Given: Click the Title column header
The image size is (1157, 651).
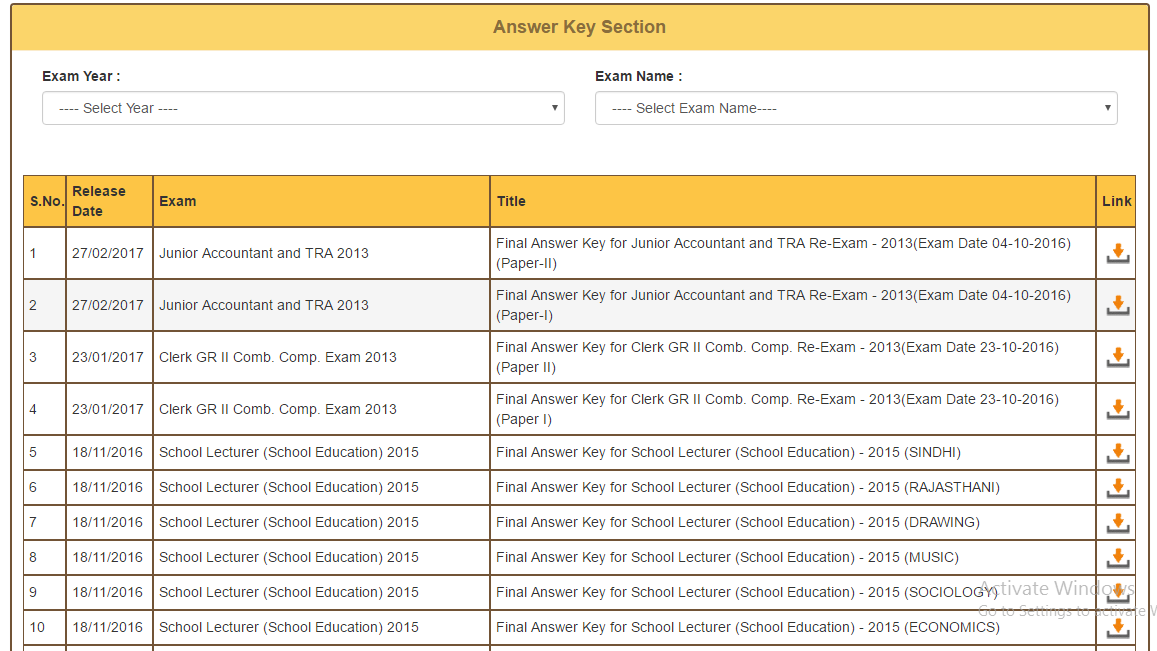Looking at the screenshot, I should click(511, 201).
